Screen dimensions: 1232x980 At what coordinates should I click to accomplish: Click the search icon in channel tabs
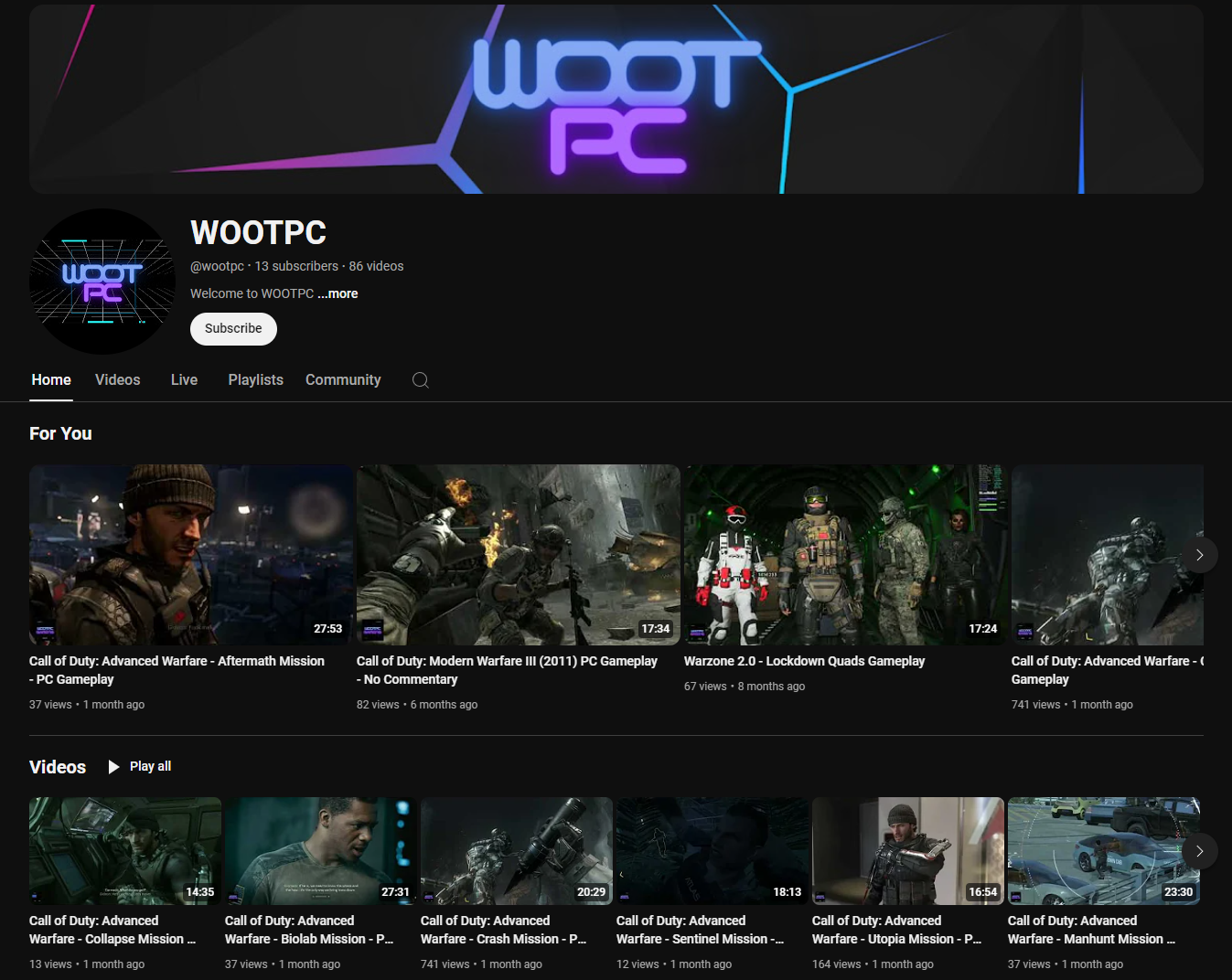point(420,380)
